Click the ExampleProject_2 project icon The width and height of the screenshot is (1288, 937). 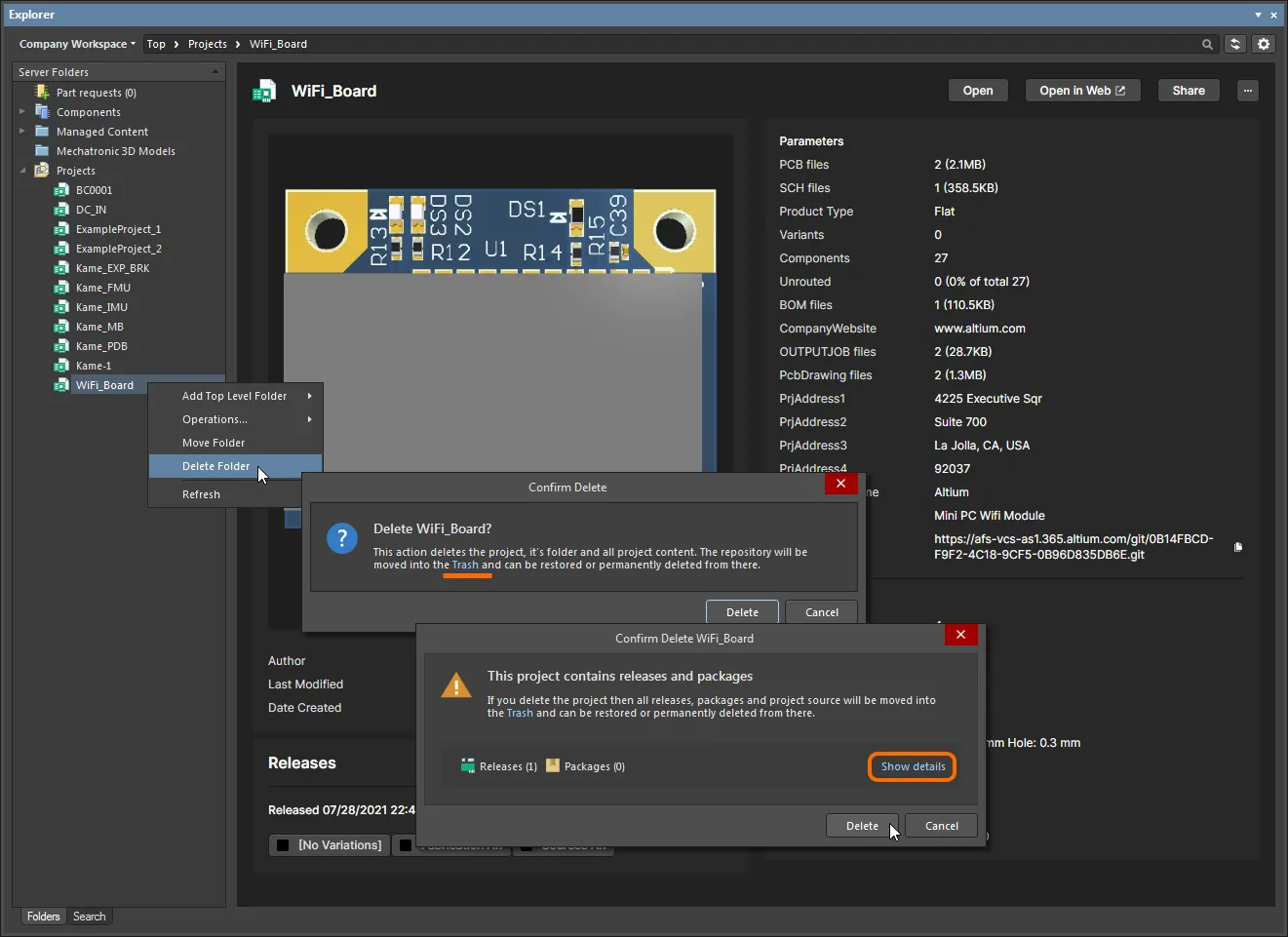(x=61, y=249)
